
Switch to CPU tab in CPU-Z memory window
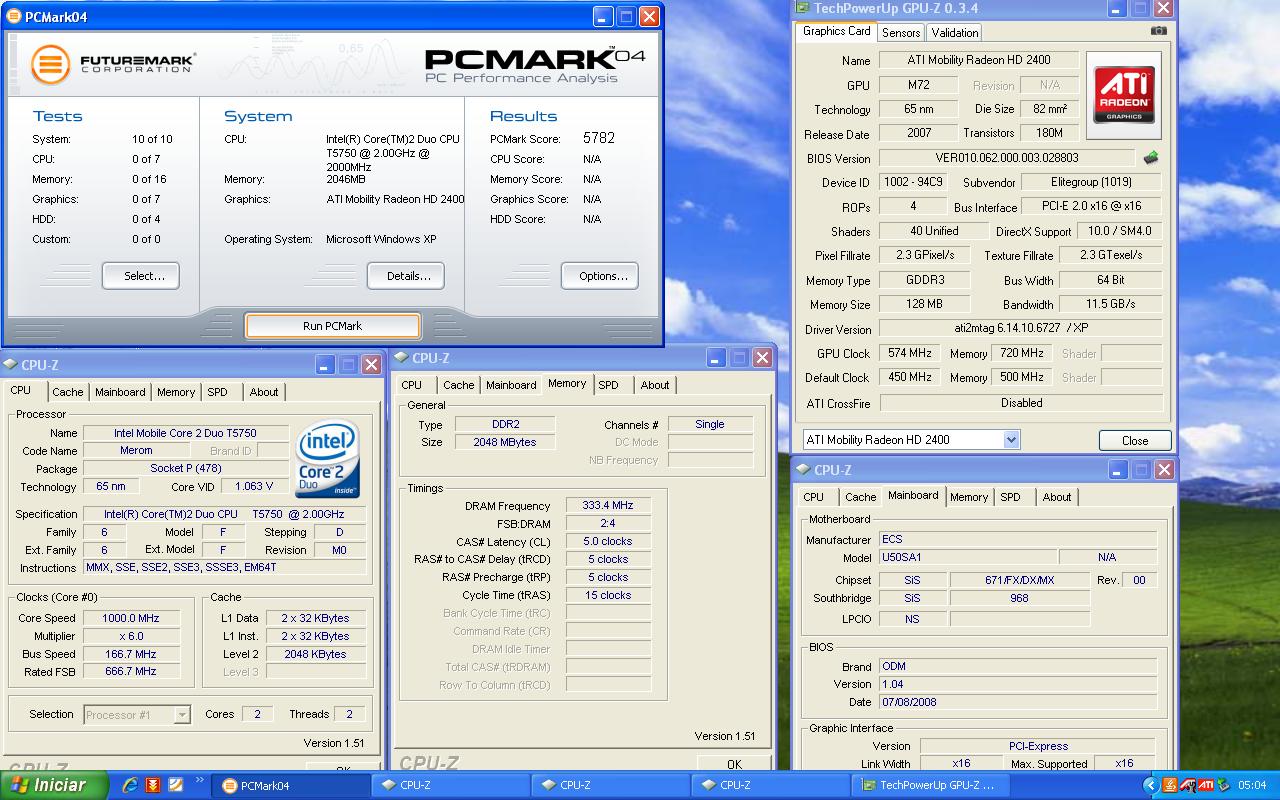point(412,385)
